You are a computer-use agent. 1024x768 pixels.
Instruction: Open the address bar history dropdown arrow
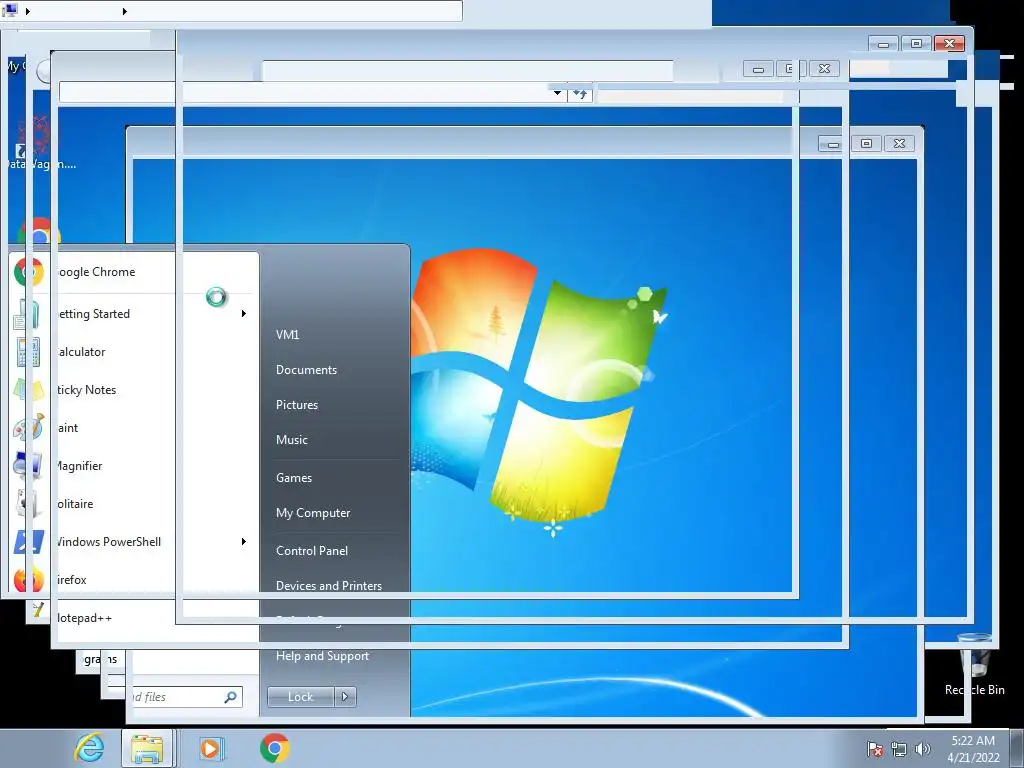(557, 93)
